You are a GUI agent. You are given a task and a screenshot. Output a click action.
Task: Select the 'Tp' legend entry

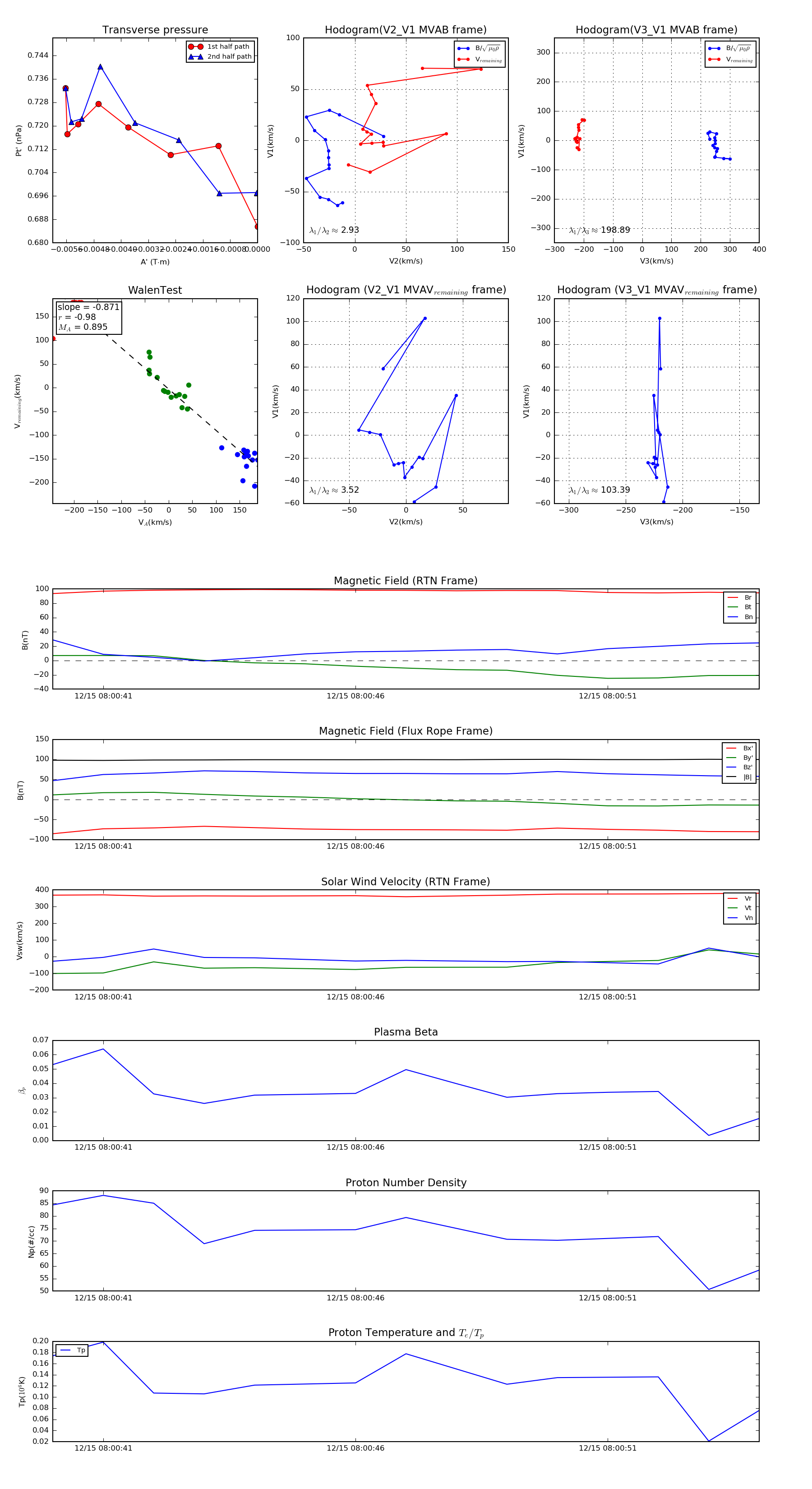72,1351
